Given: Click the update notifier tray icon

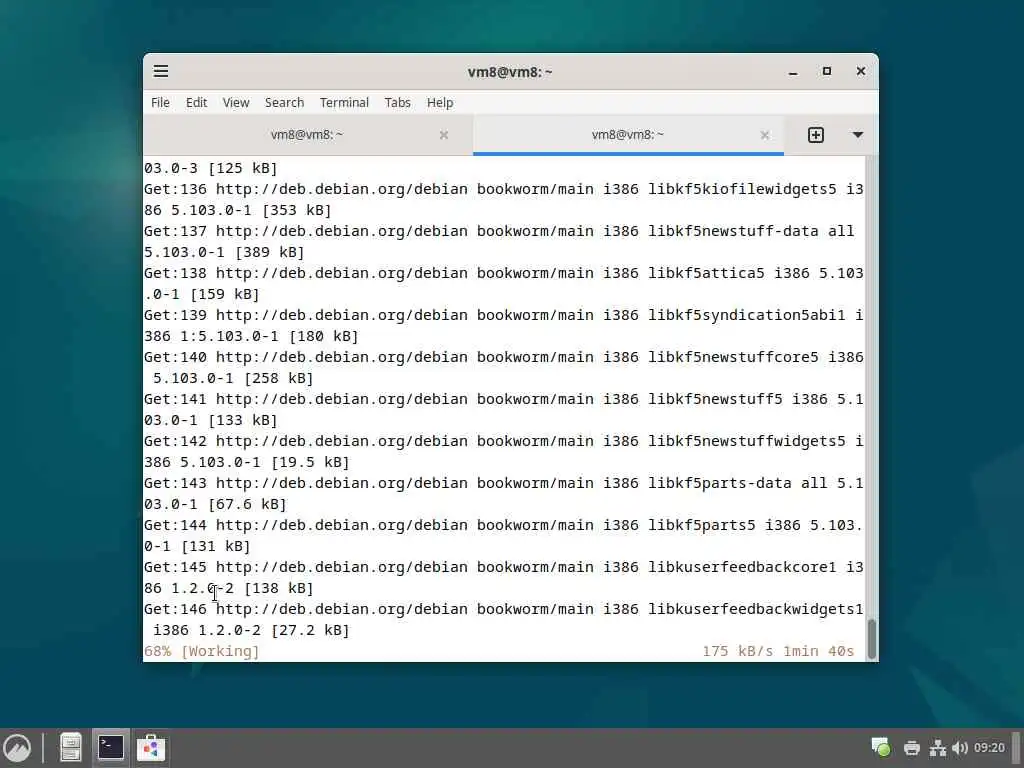Looking at the screenshot, I should click(x=880, y=747).
